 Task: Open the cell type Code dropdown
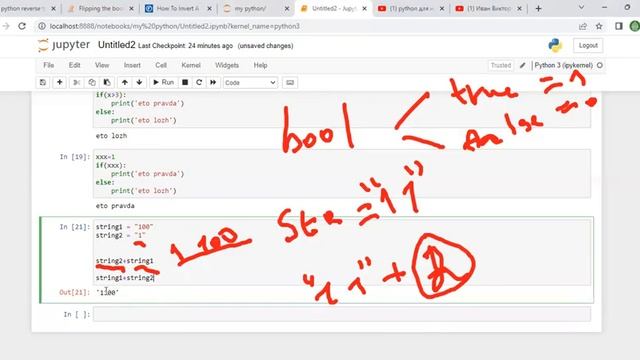point(250,82)
